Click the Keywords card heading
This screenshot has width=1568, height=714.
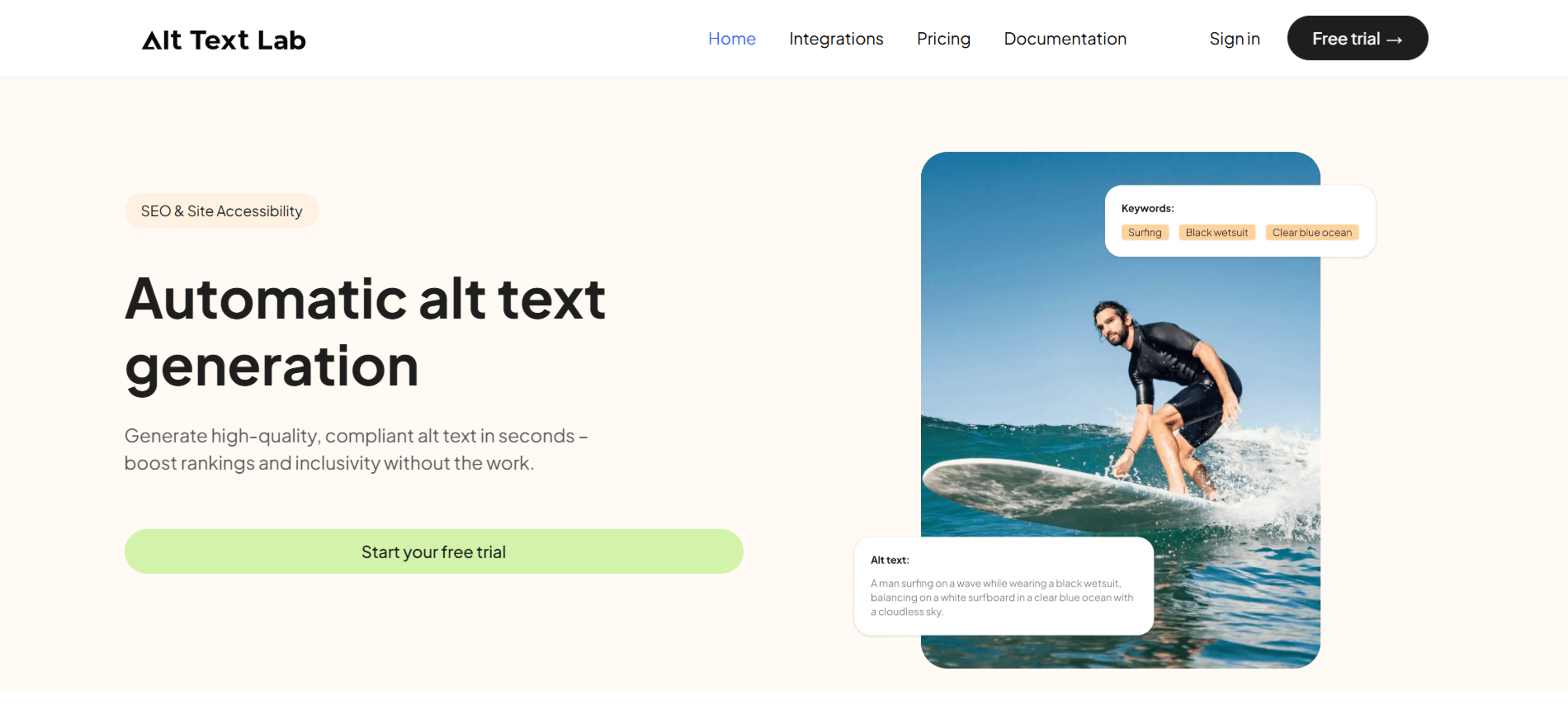pos(1147,208)
